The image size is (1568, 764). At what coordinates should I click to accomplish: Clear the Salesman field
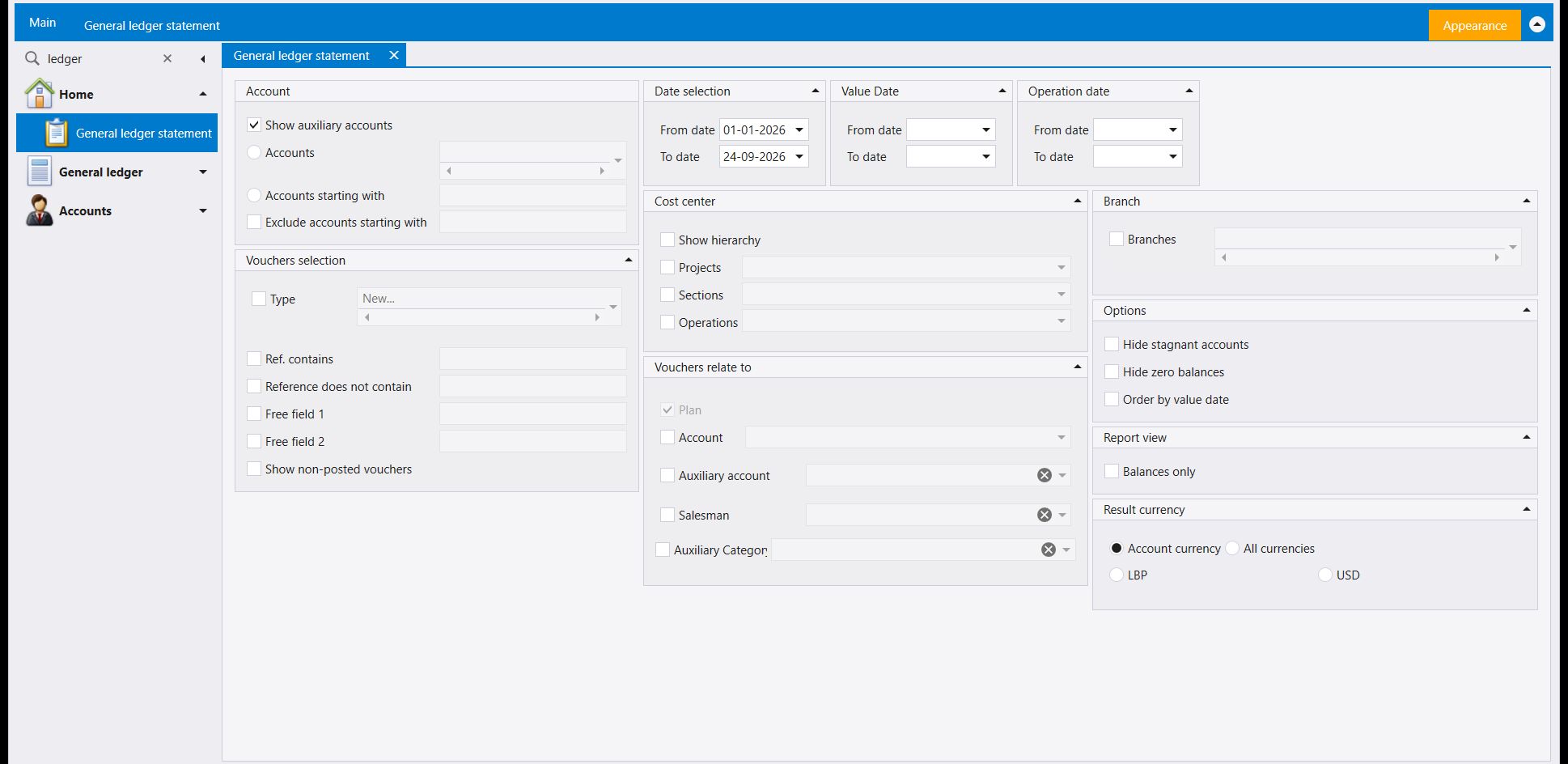pos(1045,515)
